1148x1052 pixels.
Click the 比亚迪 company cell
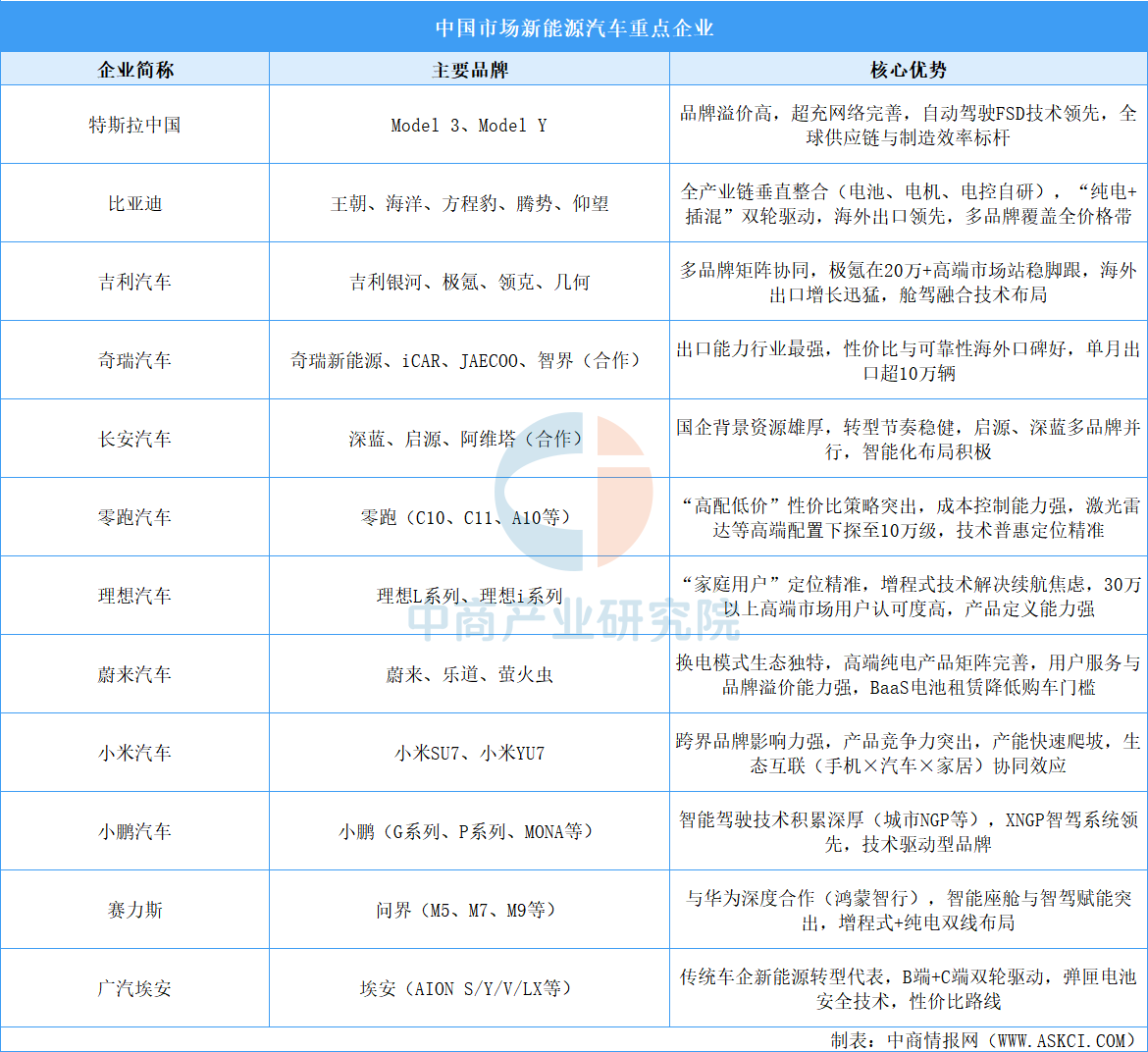pos(134,203)
